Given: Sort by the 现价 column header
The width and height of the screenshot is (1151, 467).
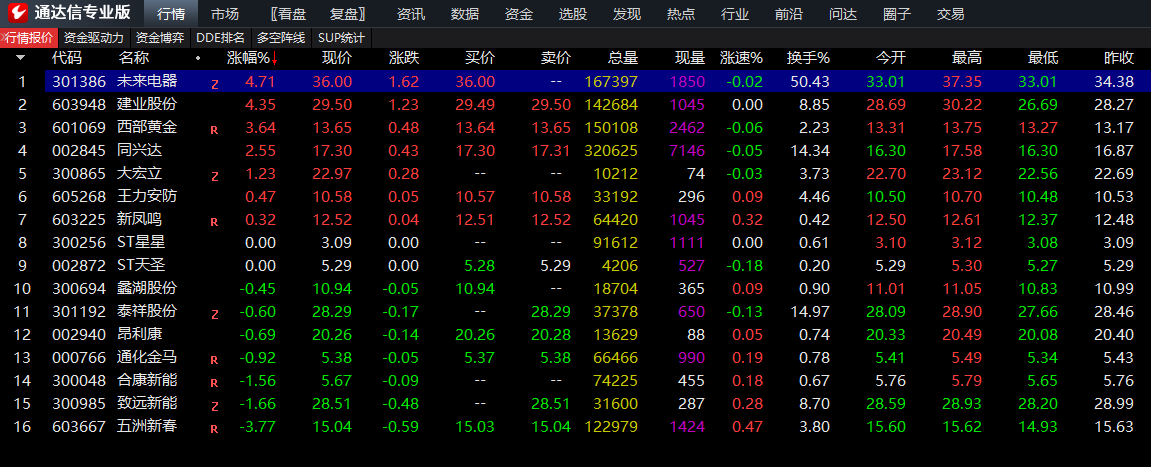Looking at the screenshot, I should click(x=337, y=58).
